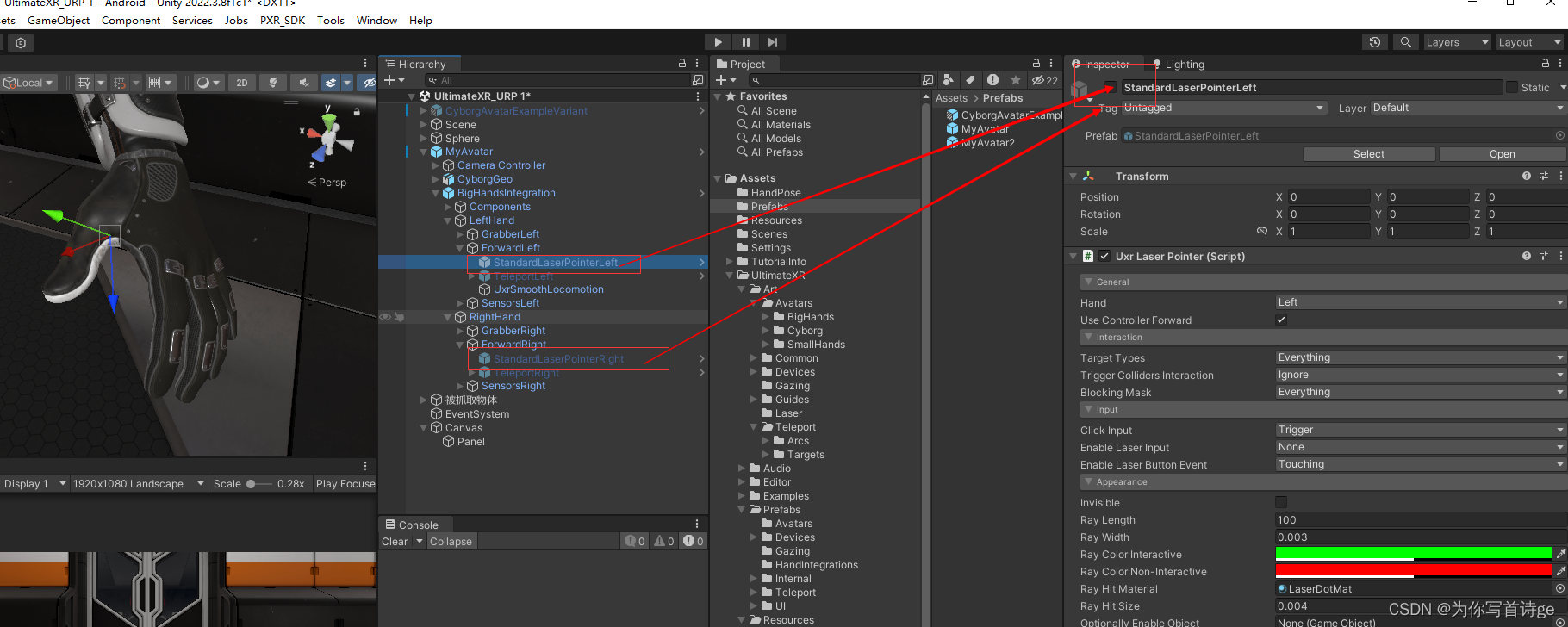Open the global search magnifier icon
This screenshot has height=627, width=1568.
click(1405, 42)
